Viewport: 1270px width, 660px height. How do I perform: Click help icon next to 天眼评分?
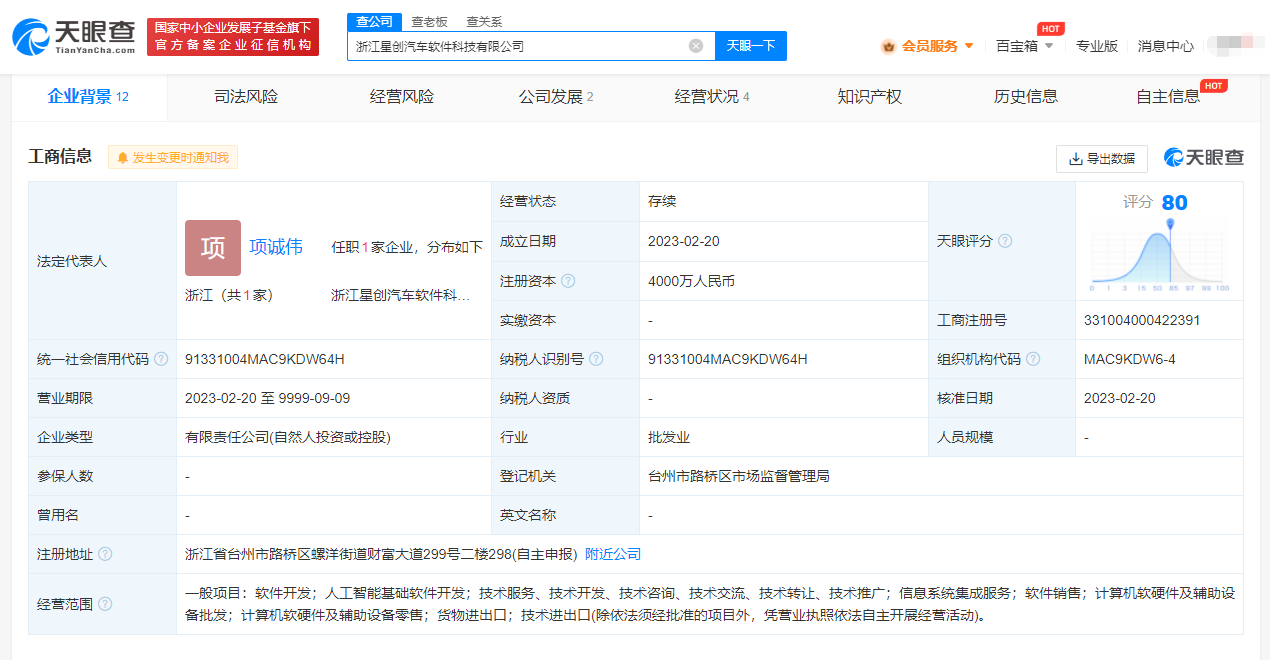click(1005, 241)
